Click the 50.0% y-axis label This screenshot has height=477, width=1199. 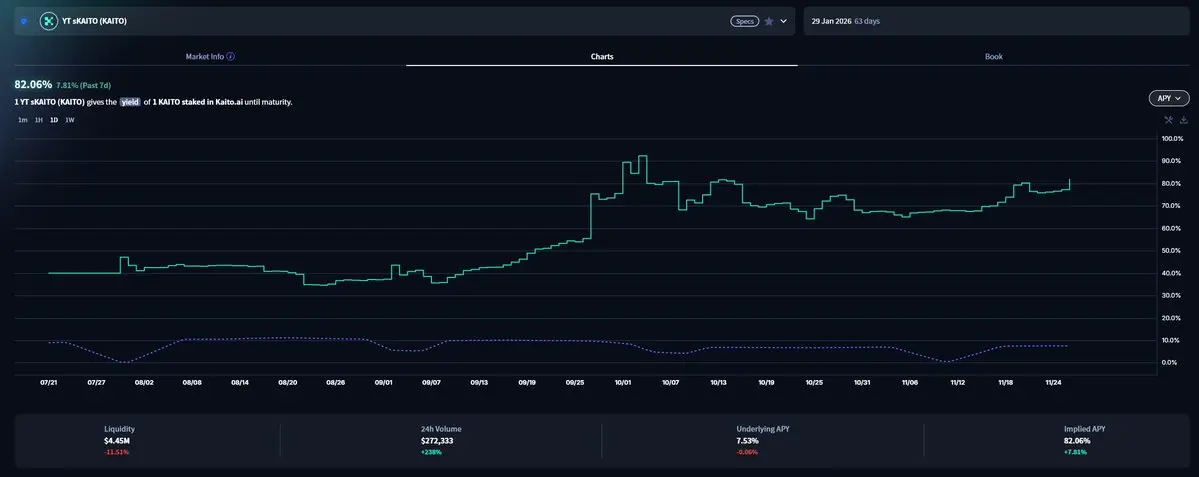click(1173, 251)
